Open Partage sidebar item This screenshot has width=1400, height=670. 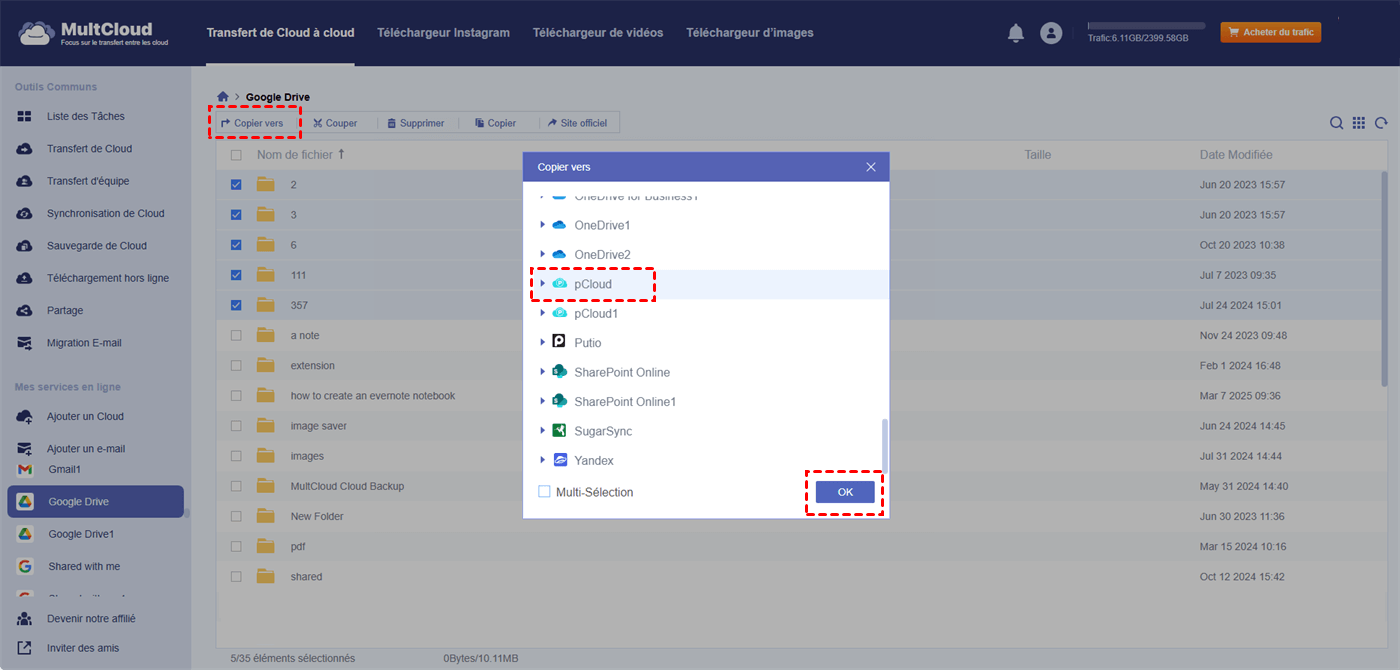[x=65, y=310]
